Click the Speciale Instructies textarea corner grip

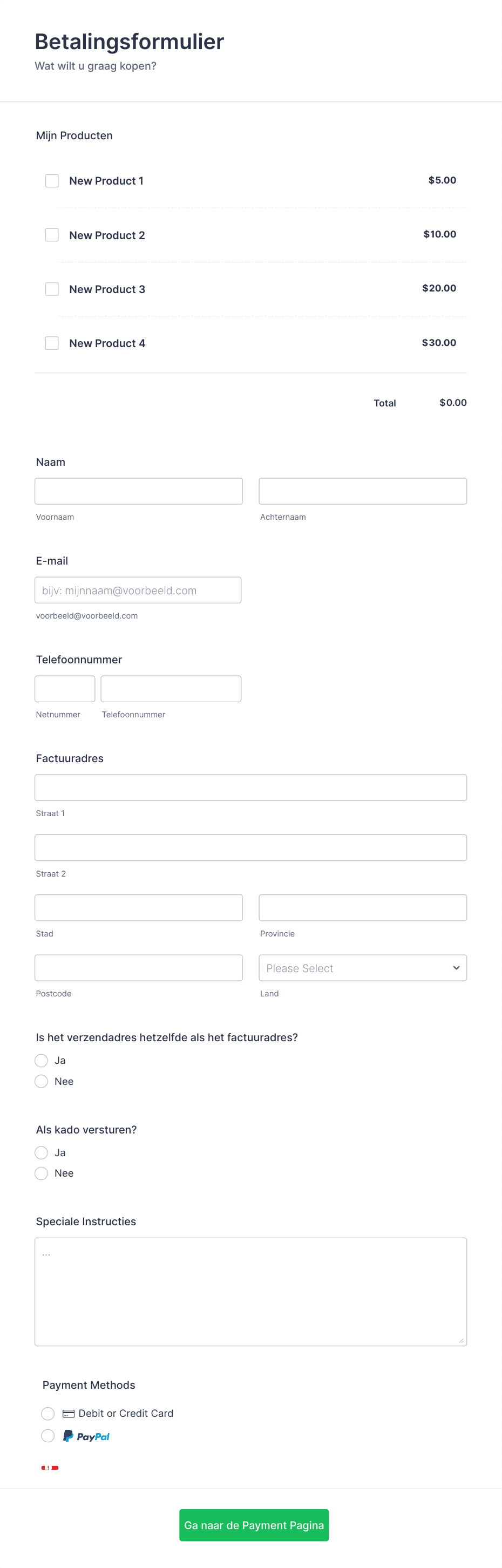[461, 1340]
